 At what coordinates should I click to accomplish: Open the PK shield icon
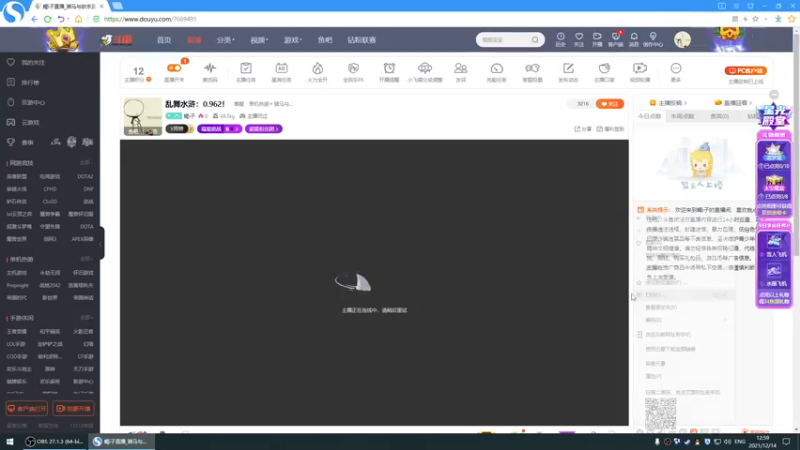point(353,68)
